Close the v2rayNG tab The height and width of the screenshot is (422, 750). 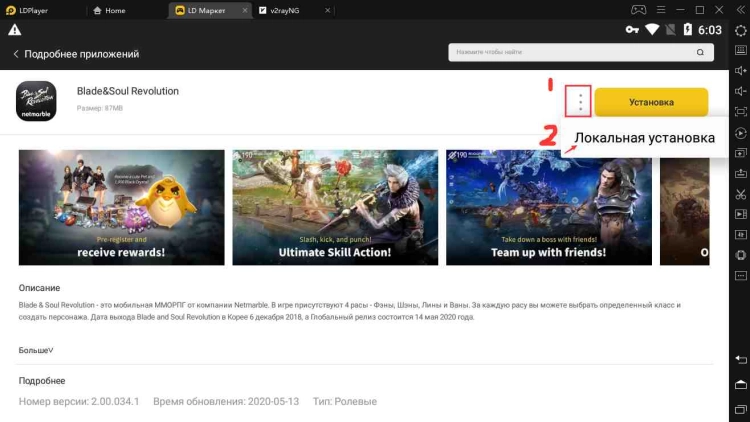[327, 10]
